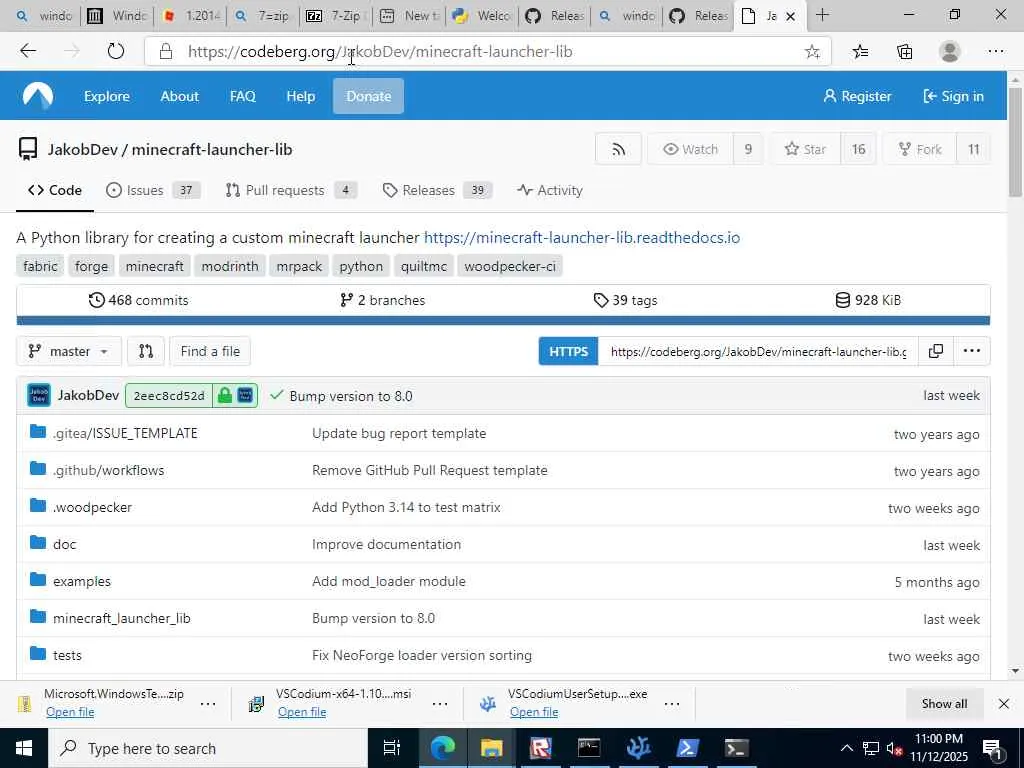Open Task View on the taskbar
The width and height of the screenshot is (1024, 768).
392,748
